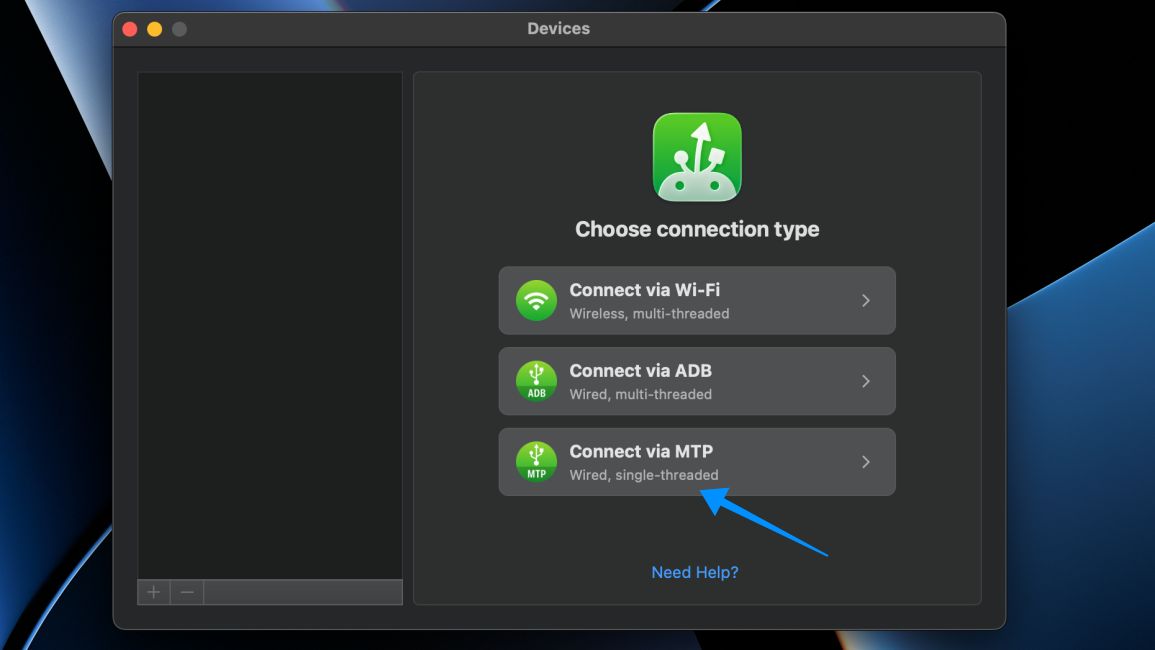Click the green Wi-Fi connection icon
This screenshot has height=650, width=1155.
[x=536, y=300]
